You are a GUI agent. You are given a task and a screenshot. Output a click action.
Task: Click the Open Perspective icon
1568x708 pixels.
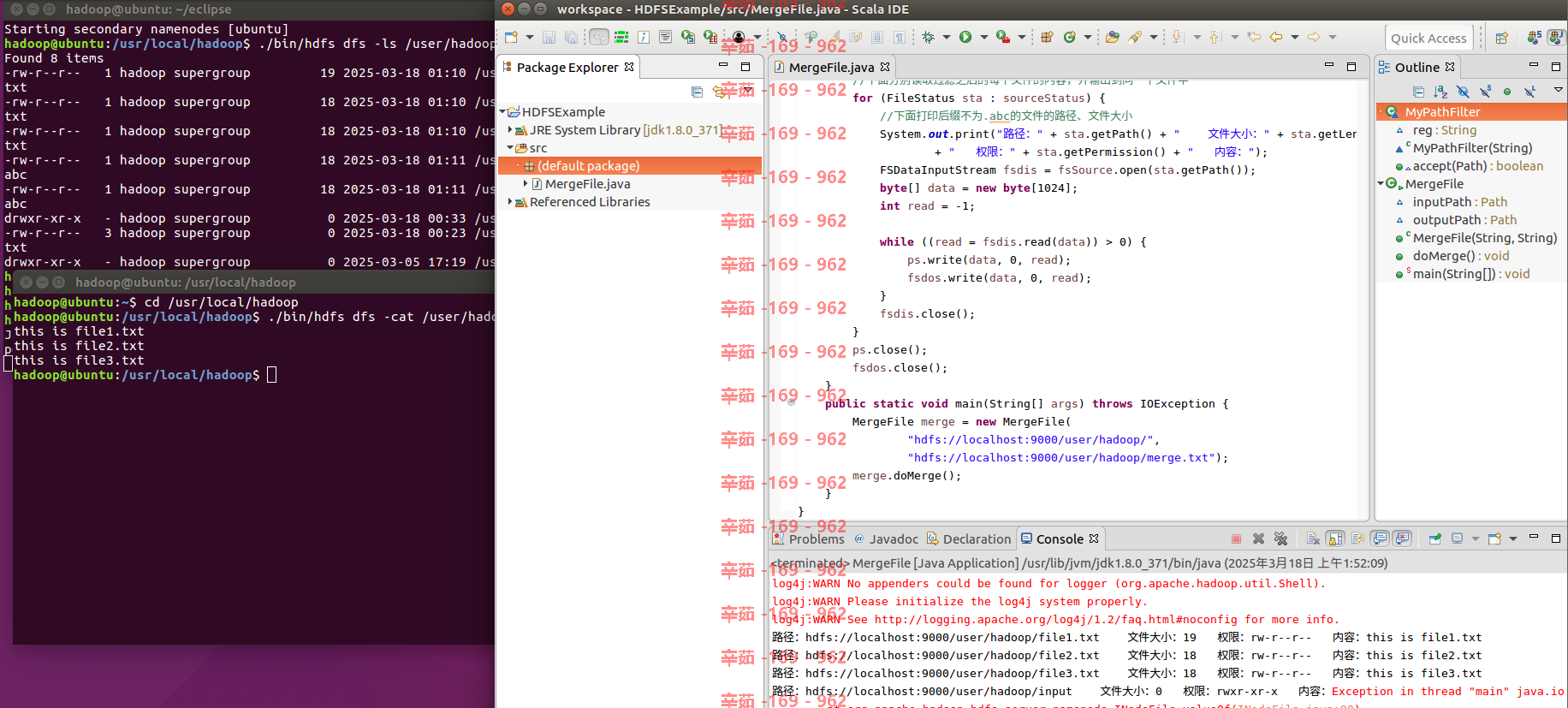[1501, 38]
